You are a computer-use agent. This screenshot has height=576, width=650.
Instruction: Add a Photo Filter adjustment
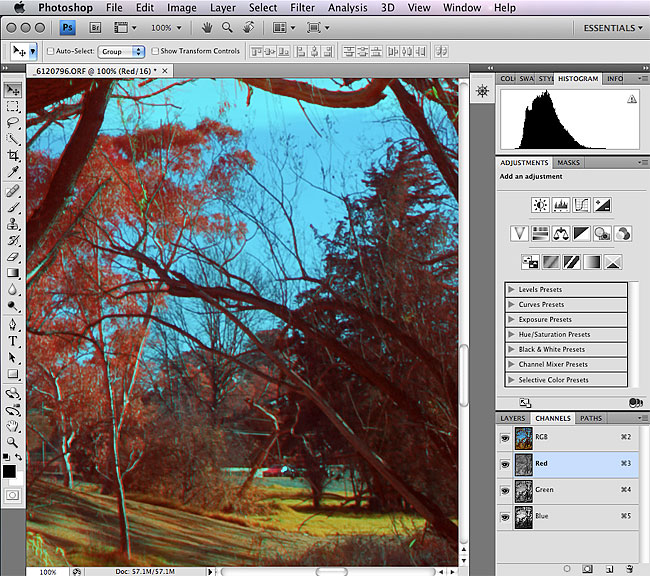tap(601, 233)
